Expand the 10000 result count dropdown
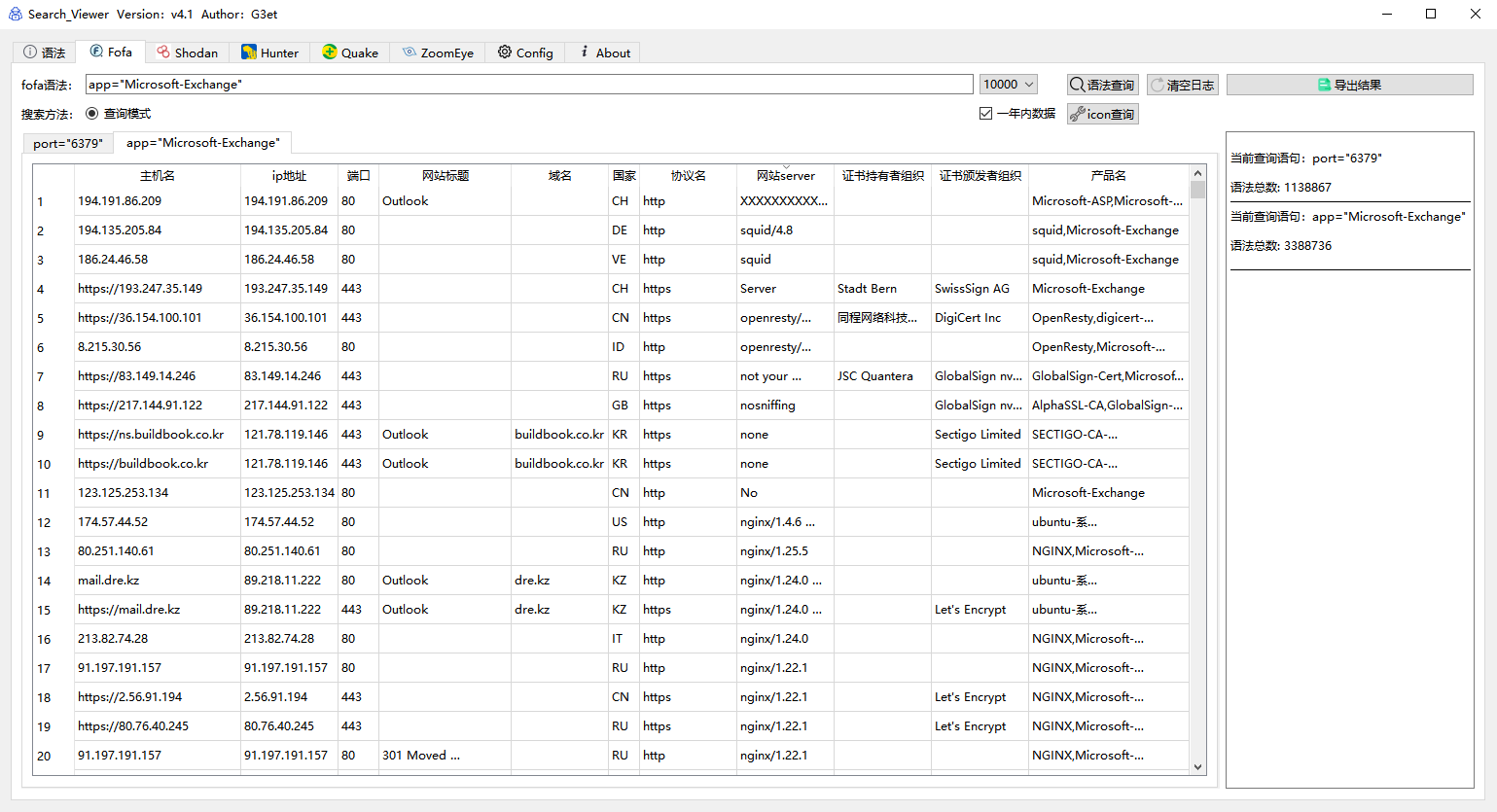This screenshot has height=812, width=1497. coord(1008,85)
